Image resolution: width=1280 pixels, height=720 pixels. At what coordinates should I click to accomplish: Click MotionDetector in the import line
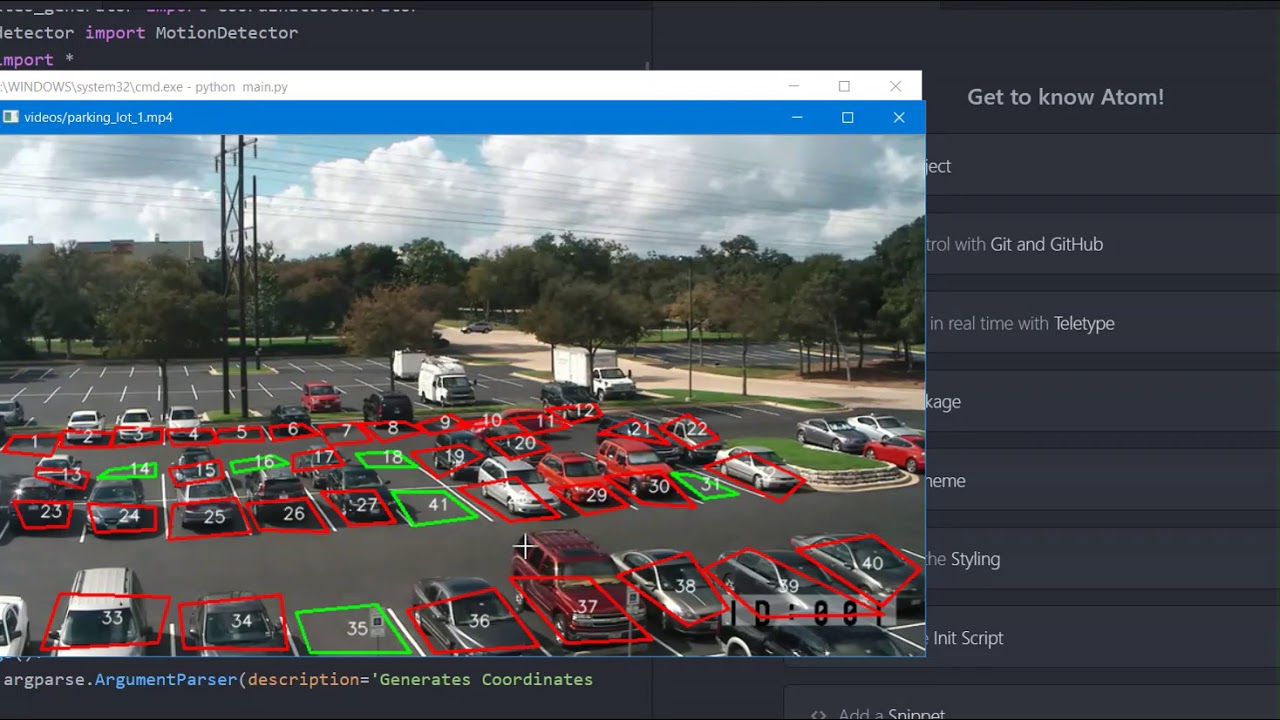[x=226, y=33]
